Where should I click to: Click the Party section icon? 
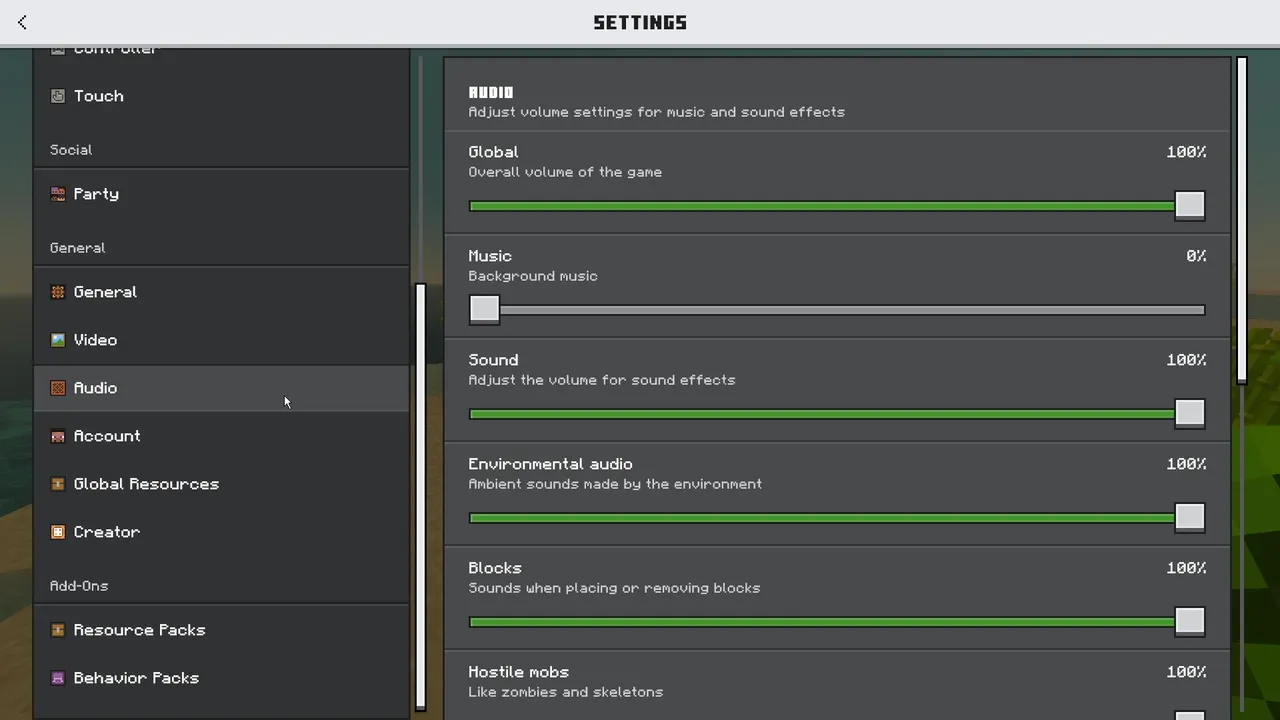tap(58, 194)
